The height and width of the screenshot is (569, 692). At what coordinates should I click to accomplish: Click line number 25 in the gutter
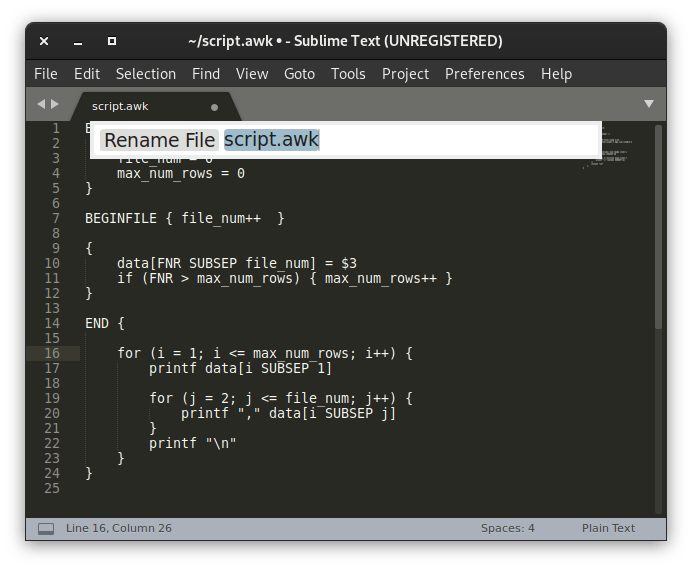(52, 488)
